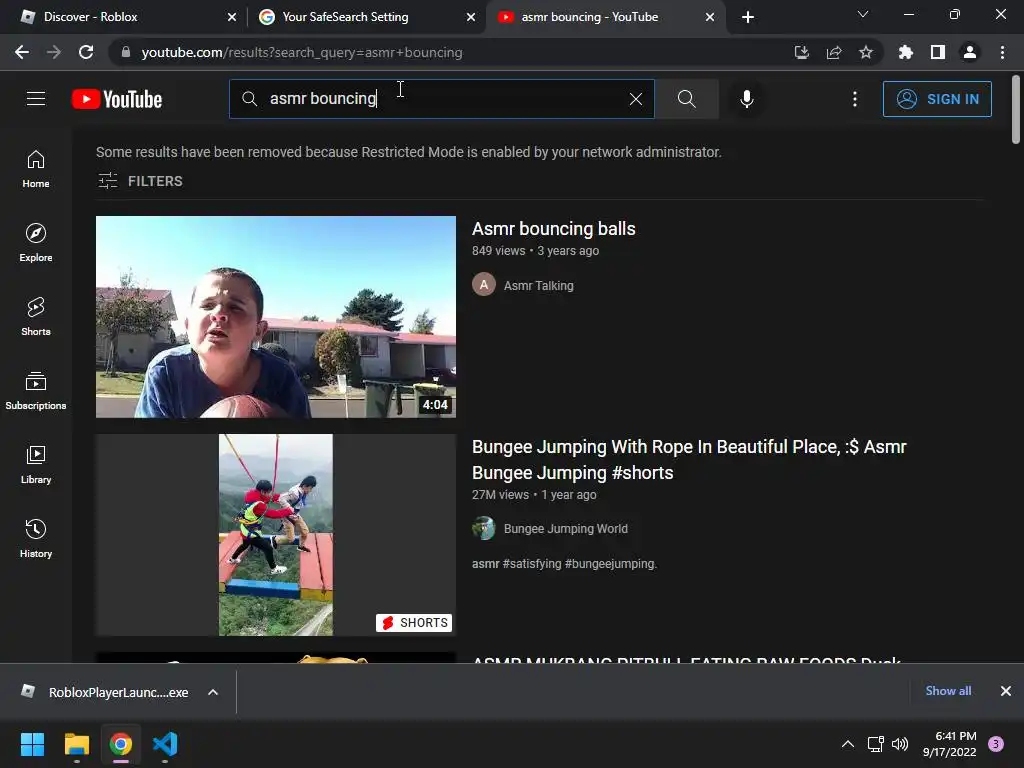
Task: Open the Chrome profile icon
Action: click(970, 52)
